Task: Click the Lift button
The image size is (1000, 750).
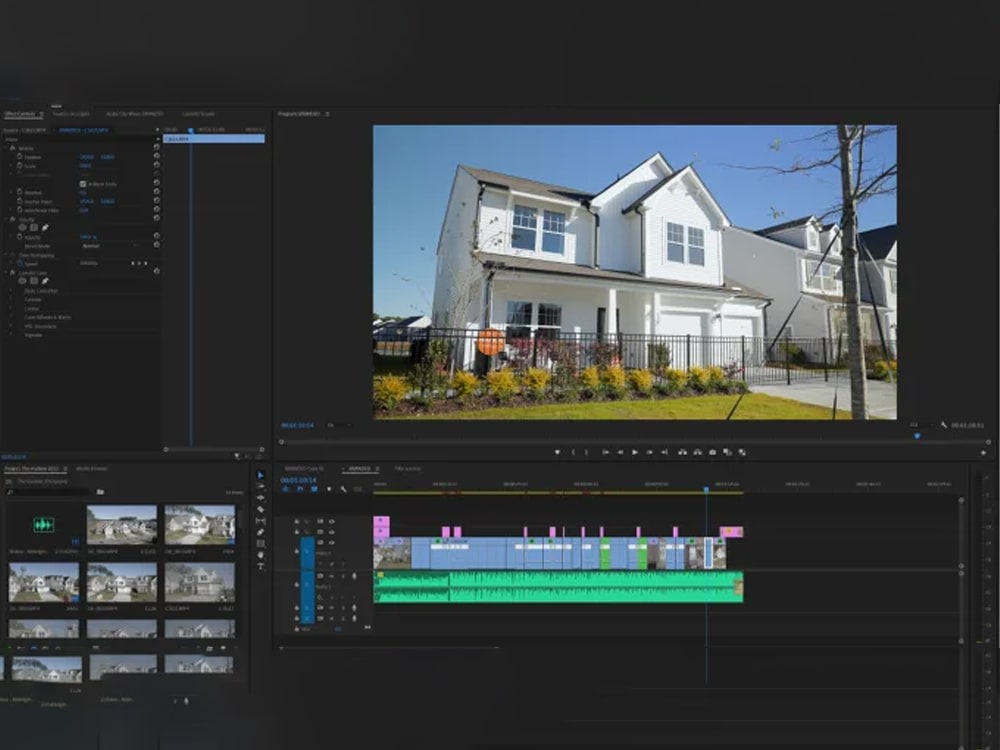Action: (682, 452)
